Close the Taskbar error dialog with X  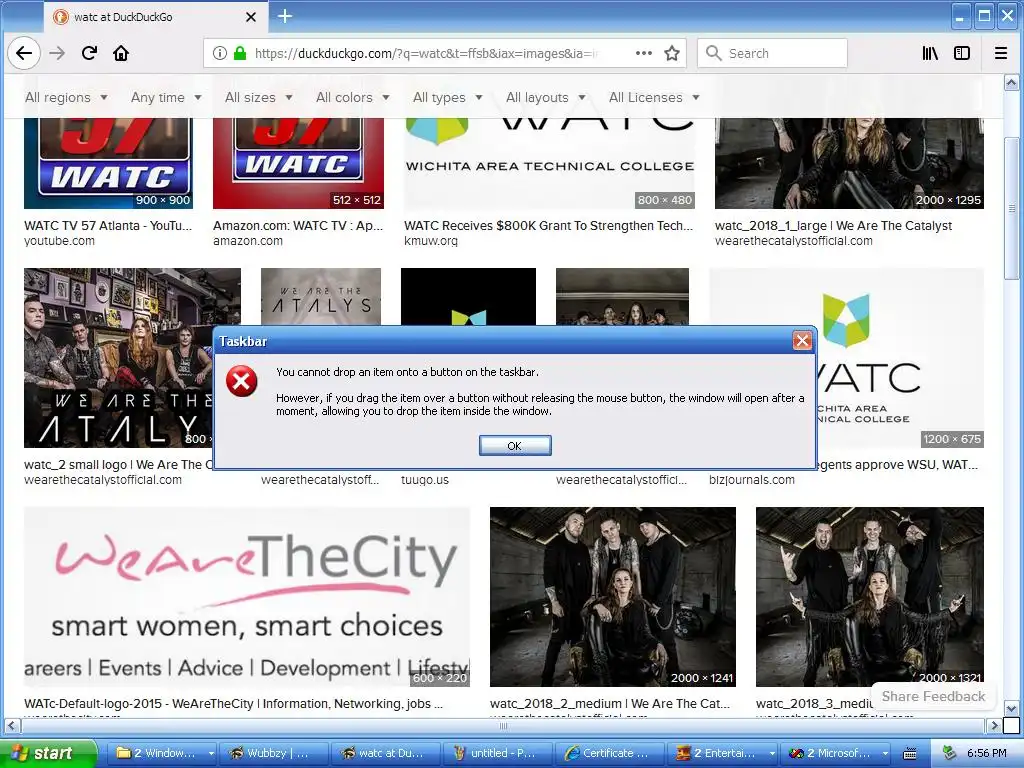click(x=802, y=340)
